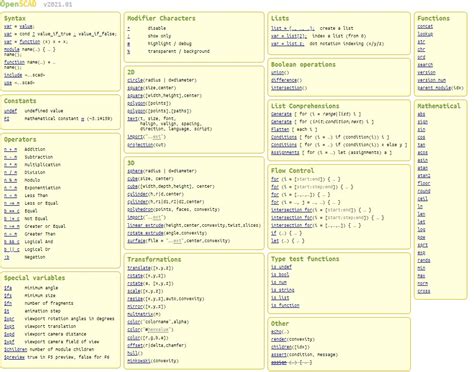Open the union() link under Boolean operations
This screenshot has width=474, height=372.
pos(277,72)
